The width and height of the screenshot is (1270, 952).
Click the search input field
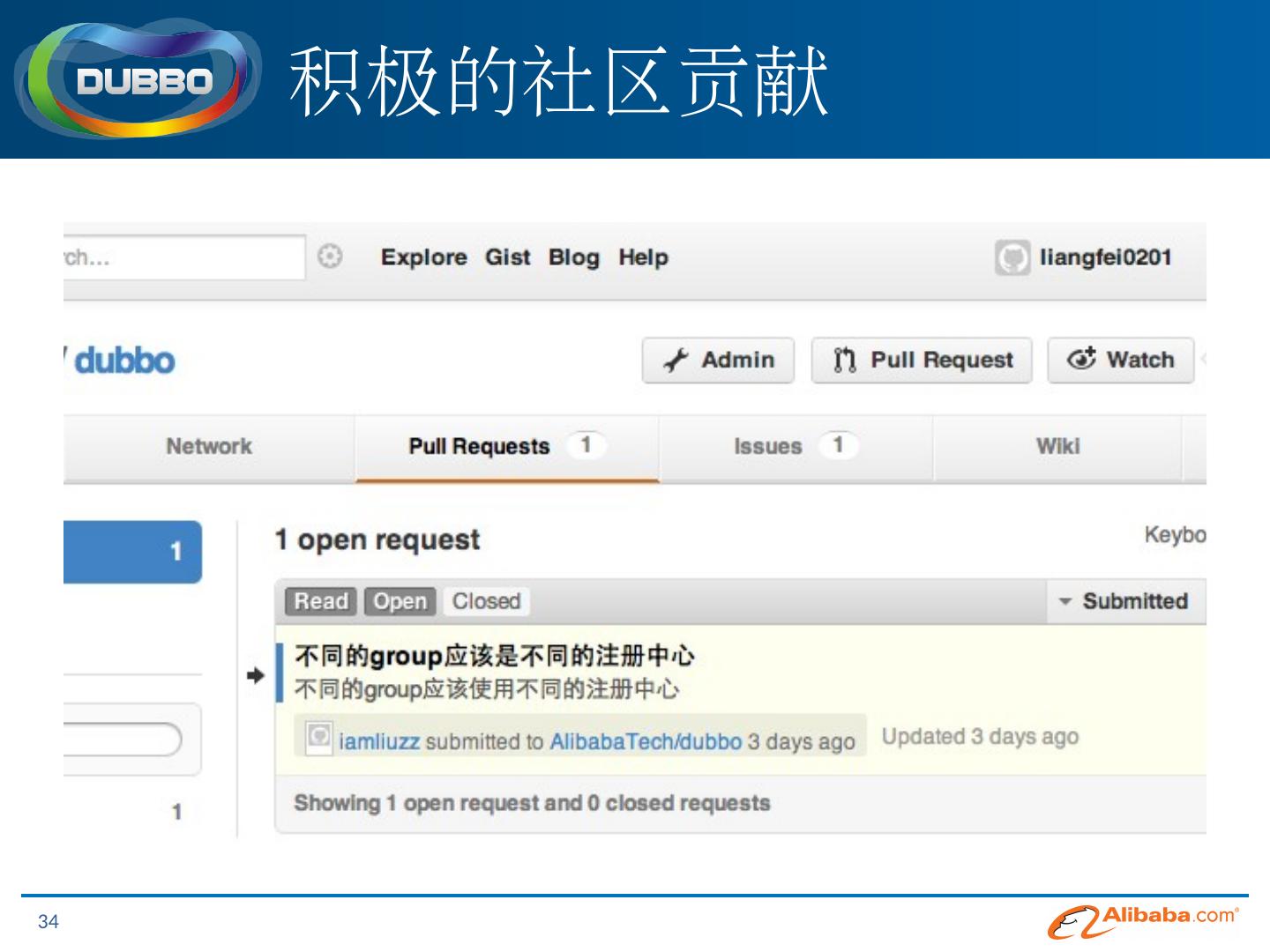184,257
